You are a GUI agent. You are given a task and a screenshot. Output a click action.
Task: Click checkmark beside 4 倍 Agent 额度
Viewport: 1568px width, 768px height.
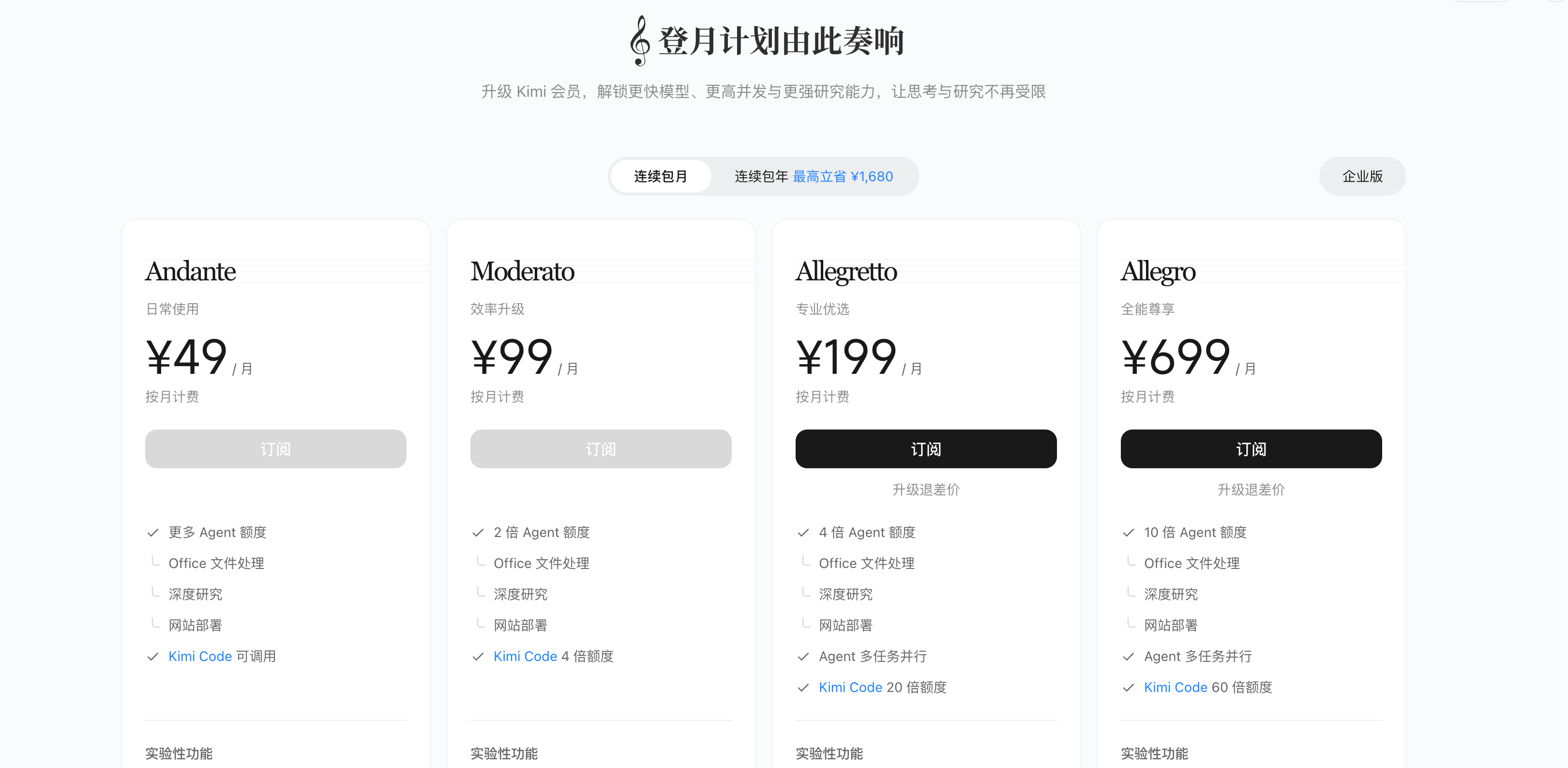pos(803,532)
